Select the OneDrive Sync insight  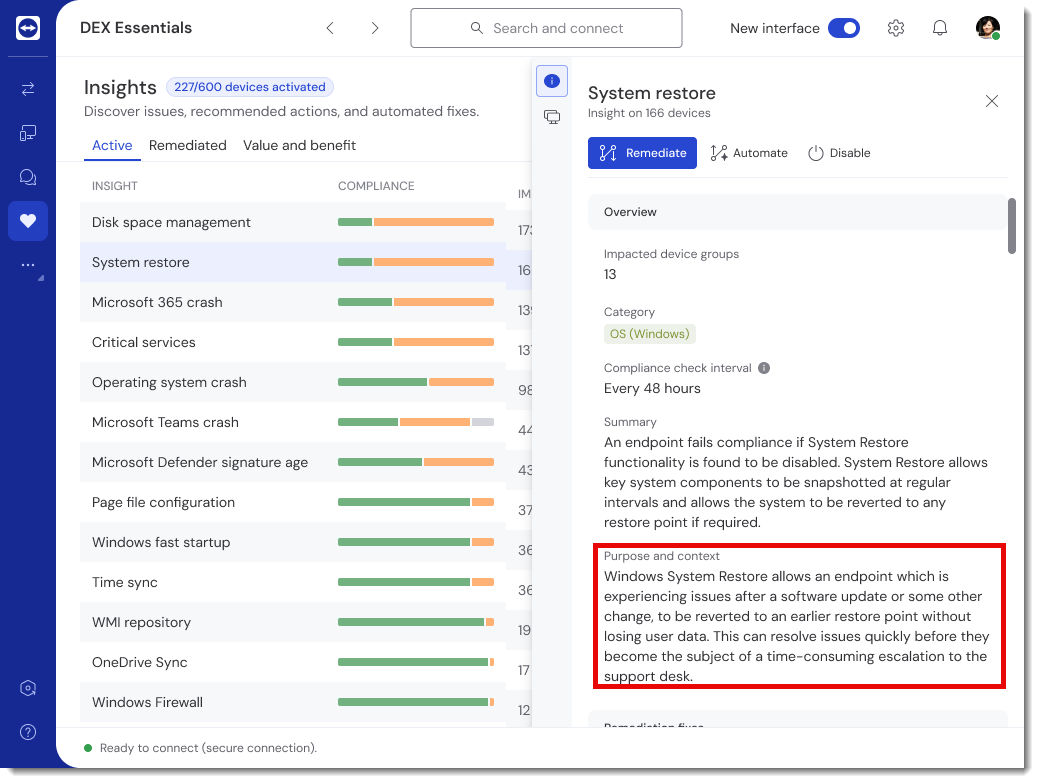pos(139,662)
